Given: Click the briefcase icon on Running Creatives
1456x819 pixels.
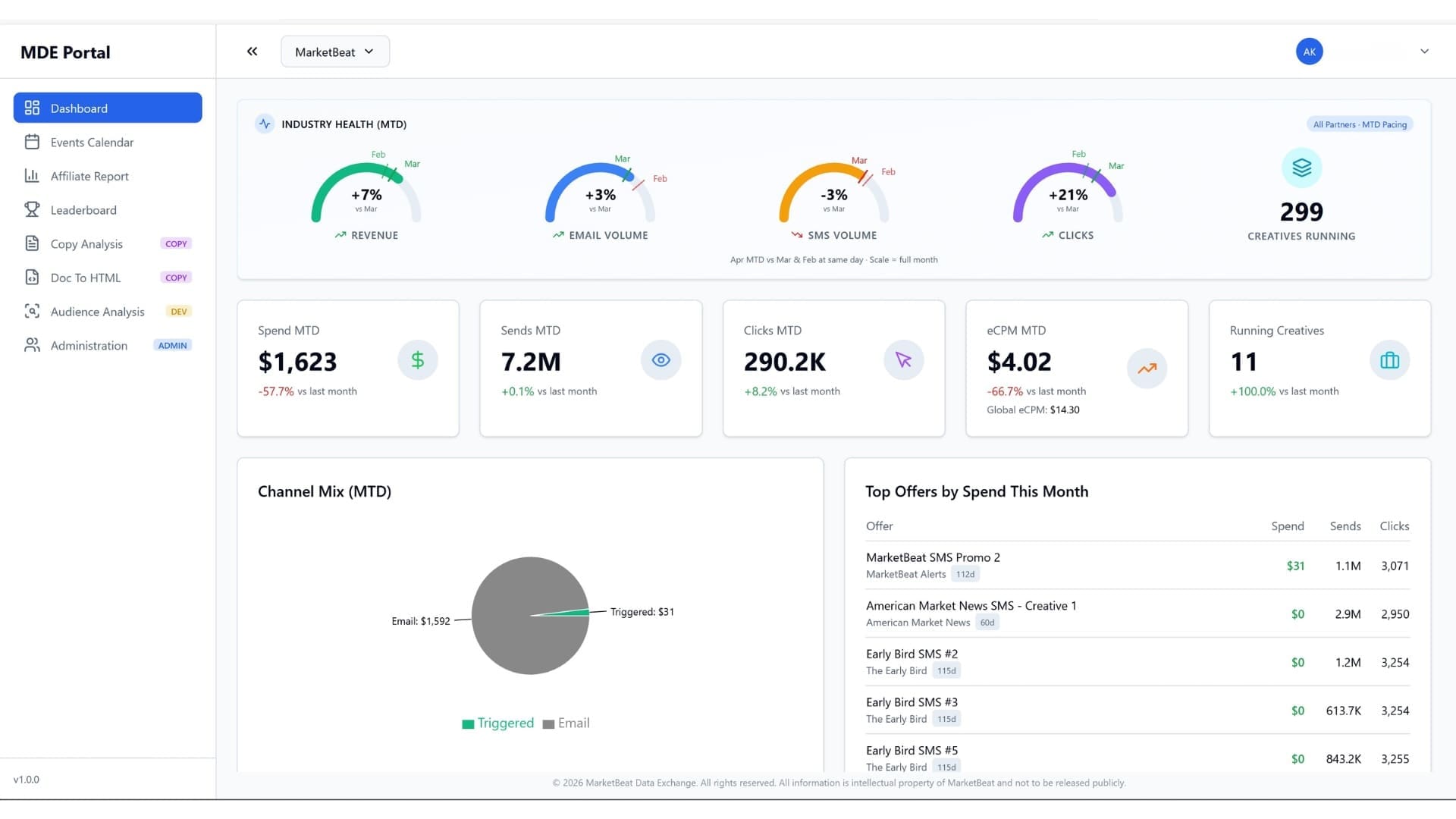Looking at the screenshot, I should pos(1389,360).
